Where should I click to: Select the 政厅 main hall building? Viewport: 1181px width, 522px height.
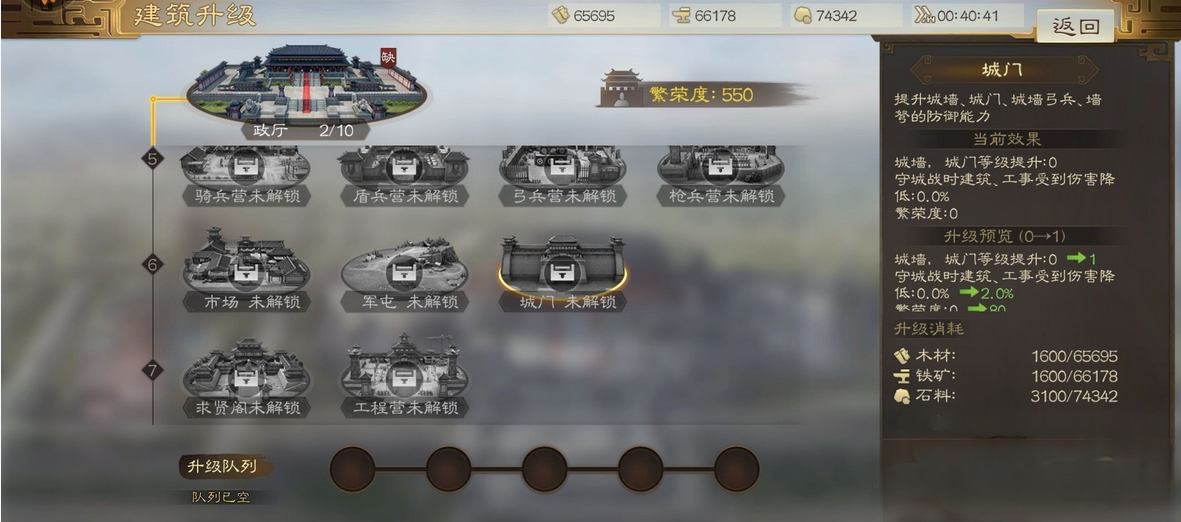(305, 90)
